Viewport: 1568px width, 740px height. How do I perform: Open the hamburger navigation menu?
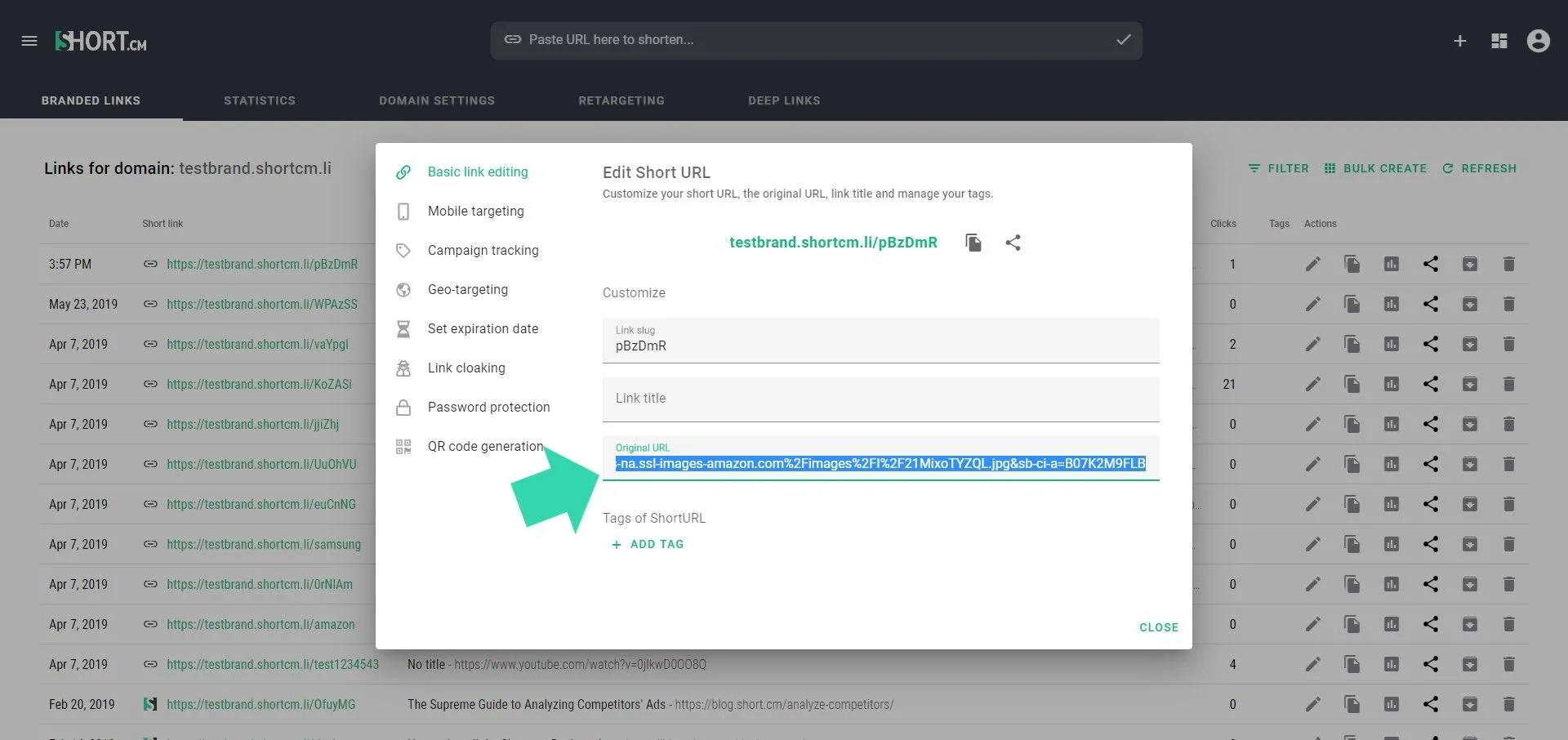[x=29, y=41]
